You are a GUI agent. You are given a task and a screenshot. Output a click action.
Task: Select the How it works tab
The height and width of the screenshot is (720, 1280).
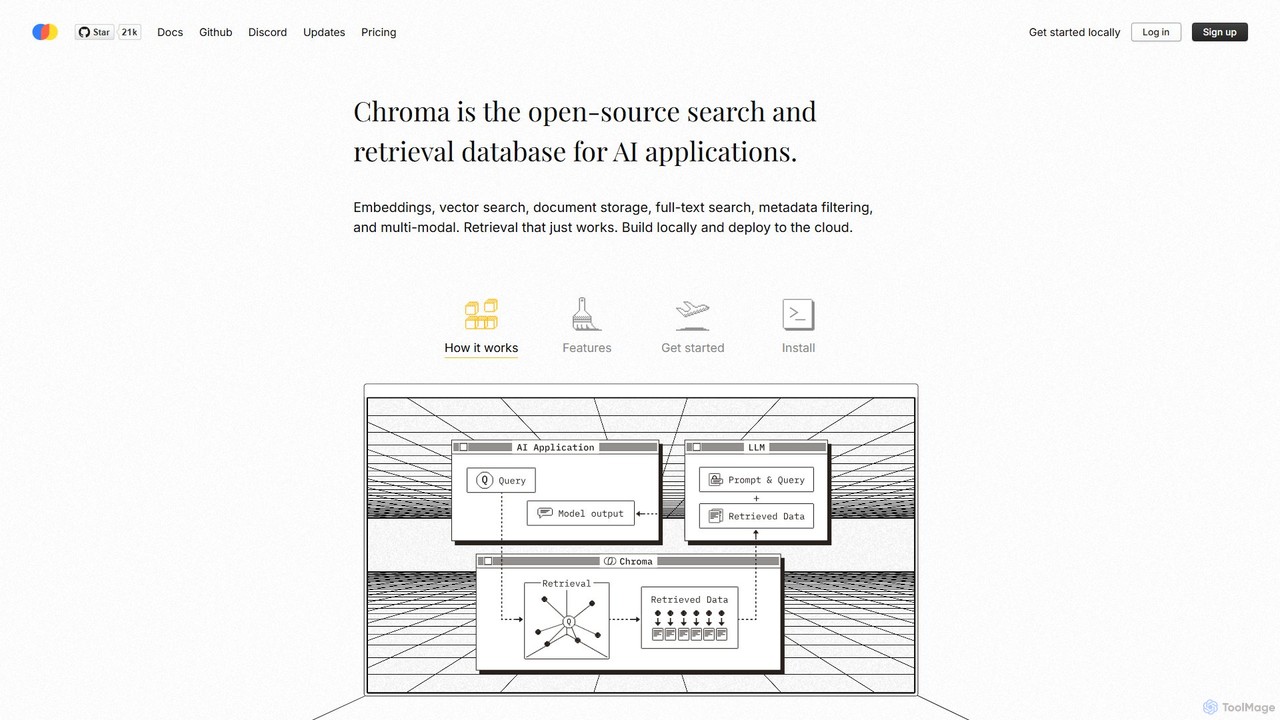click(481, 327)
